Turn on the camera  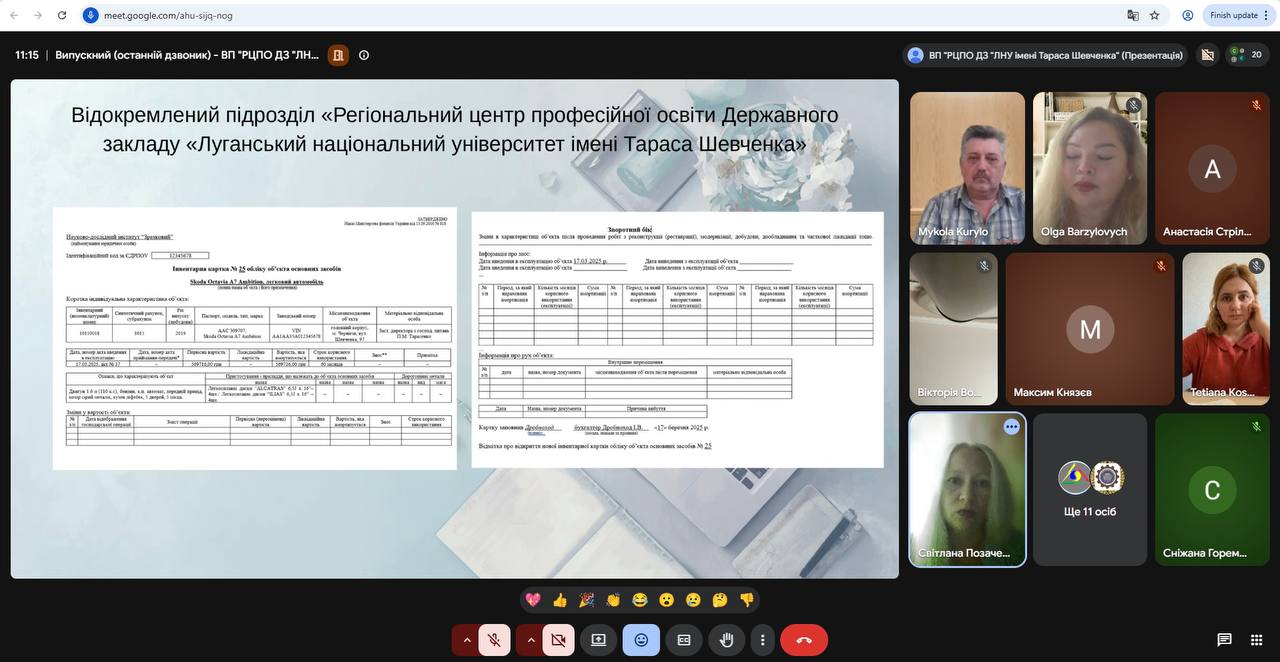point(558,639)
